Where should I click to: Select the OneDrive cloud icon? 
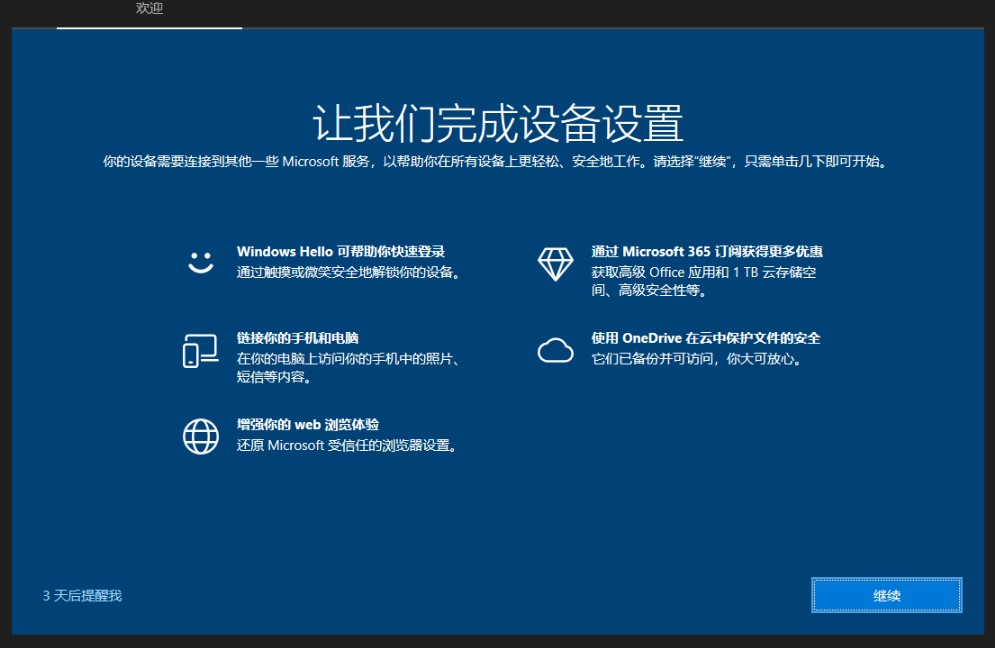(556, 349)
